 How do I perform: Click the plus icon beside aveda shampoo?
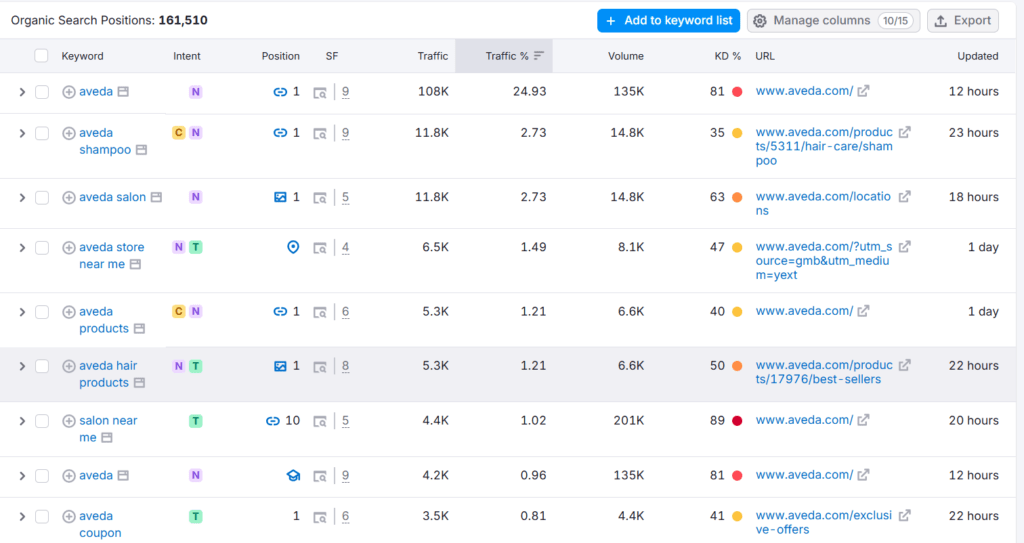tap(69, 133)
